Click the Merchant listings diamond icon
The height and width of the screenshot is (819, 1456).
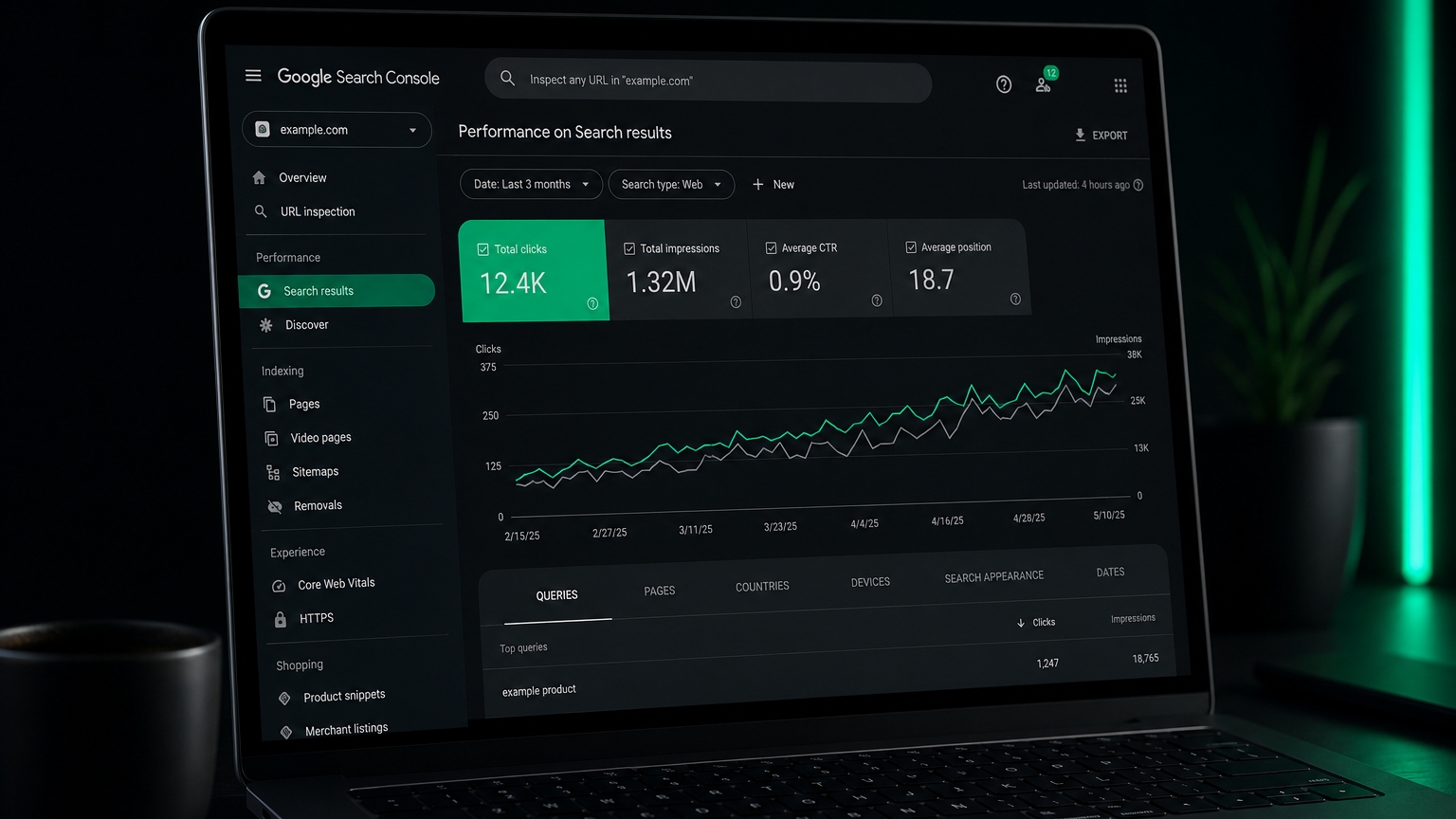(x=286, y=732)
